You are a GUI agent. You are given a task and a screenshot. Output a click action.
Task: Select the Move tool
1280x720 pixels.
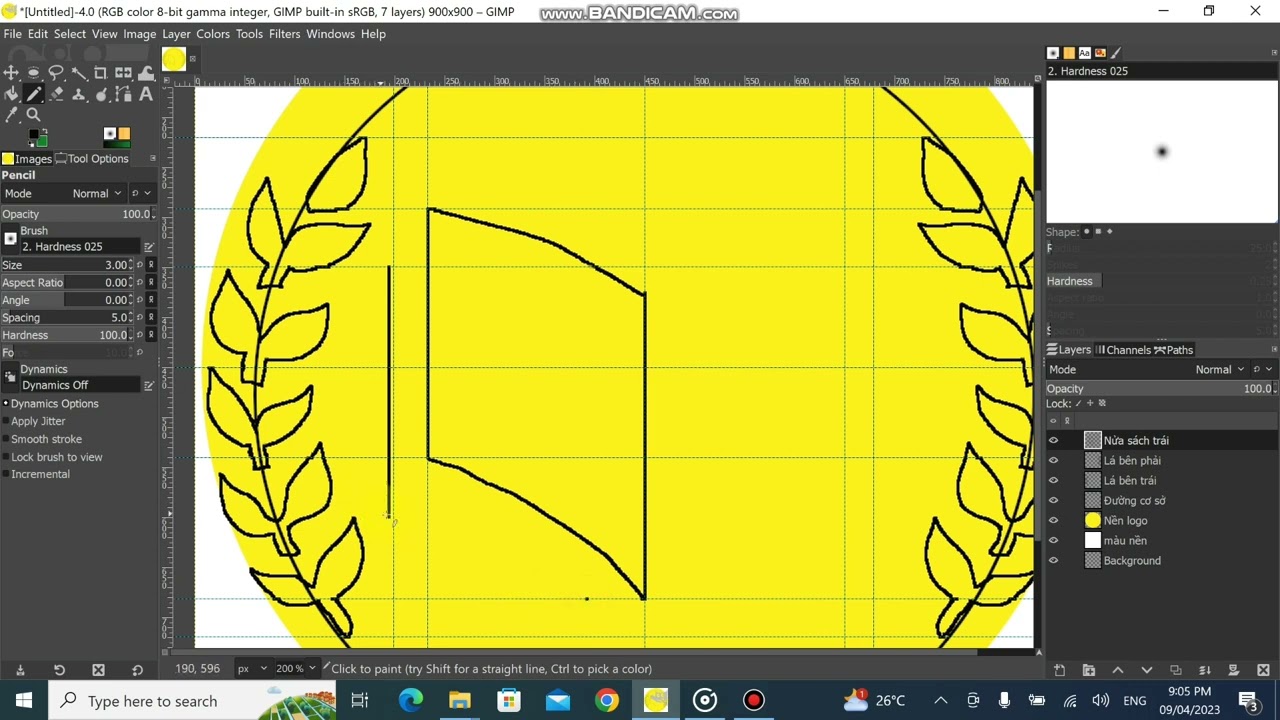[11, 73]
